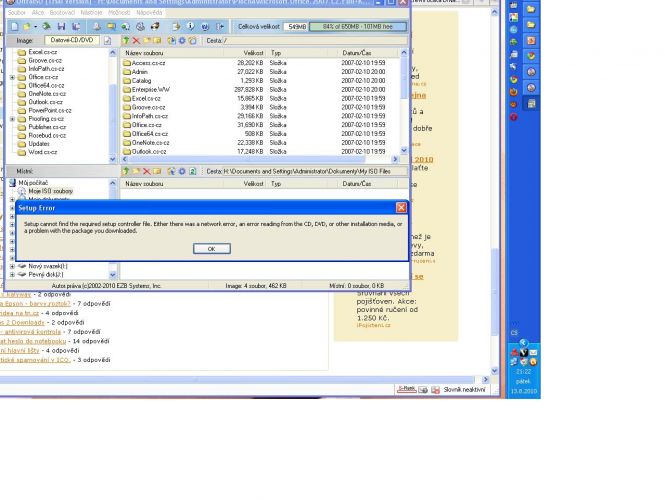This screenshot has height=500, width=666.
Task: Click the Save As toolbar icon
Action: 76,26
